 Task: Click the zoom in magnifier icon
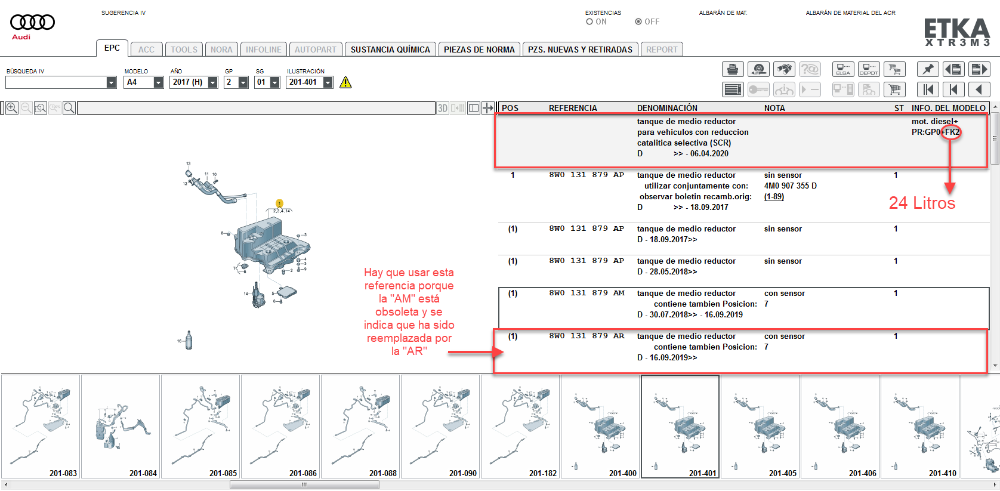coord(12,108)
